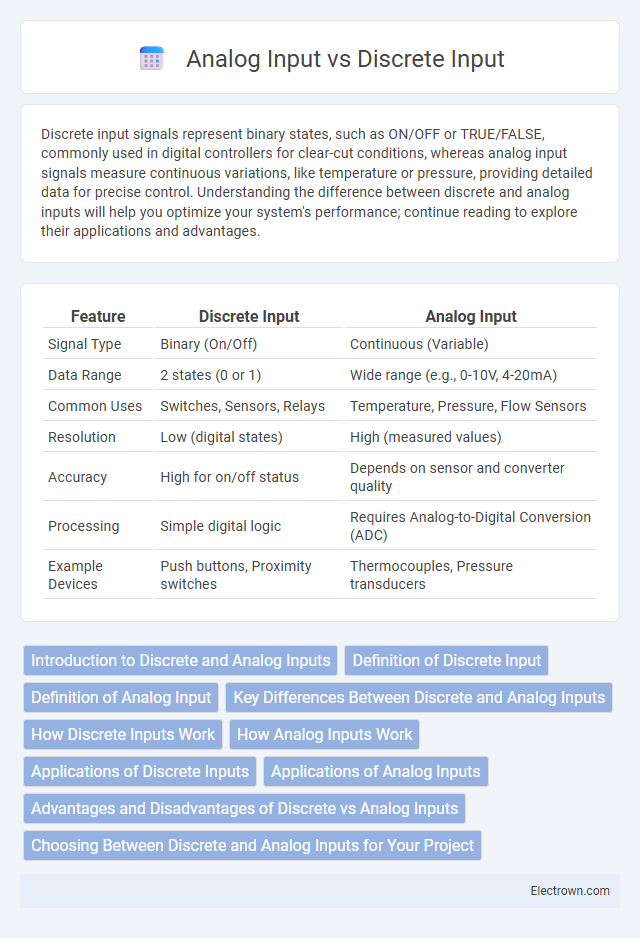Click the calendar grid icon beside the title
This screenshot has height=938, width=640.
[151, 59]
